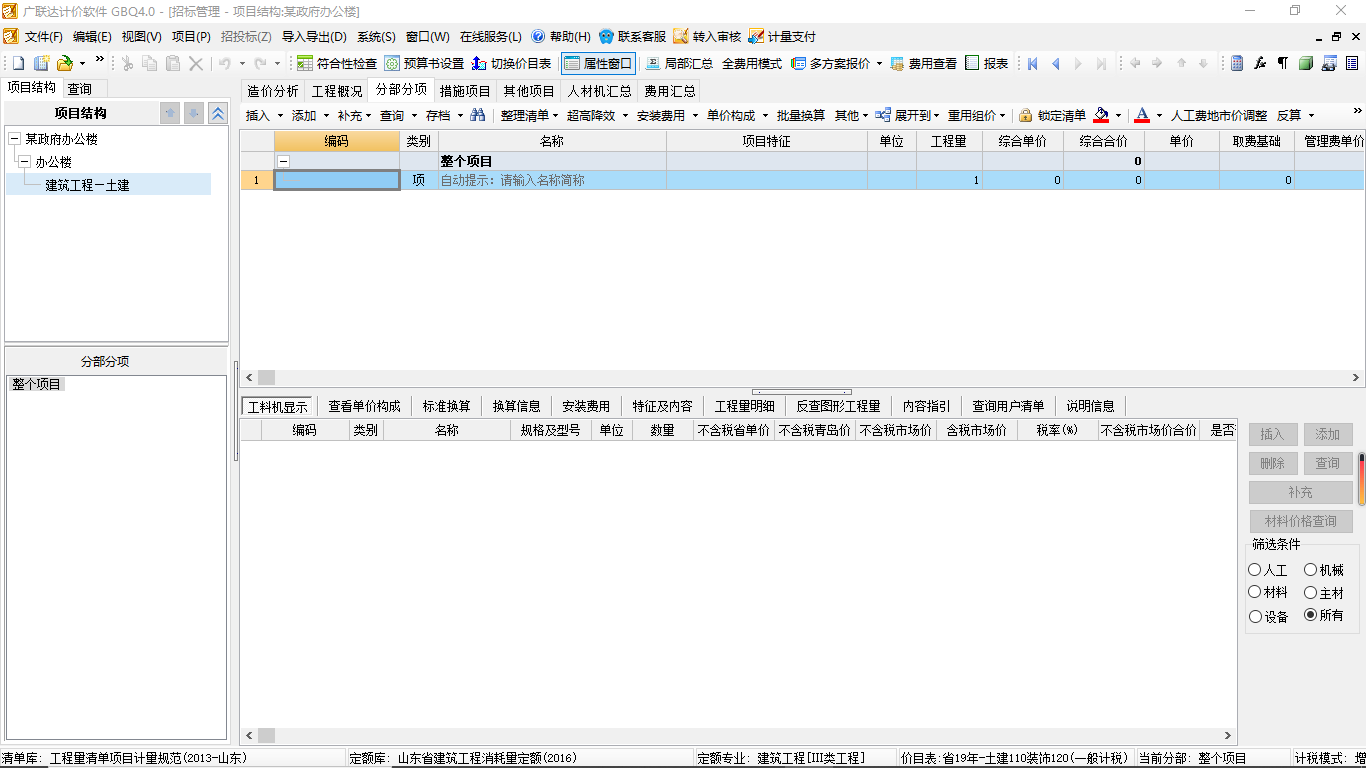Screen dimensions: 1366x768
Task: Click the 全费用模式 button
Action: click(x=752, y=63)
